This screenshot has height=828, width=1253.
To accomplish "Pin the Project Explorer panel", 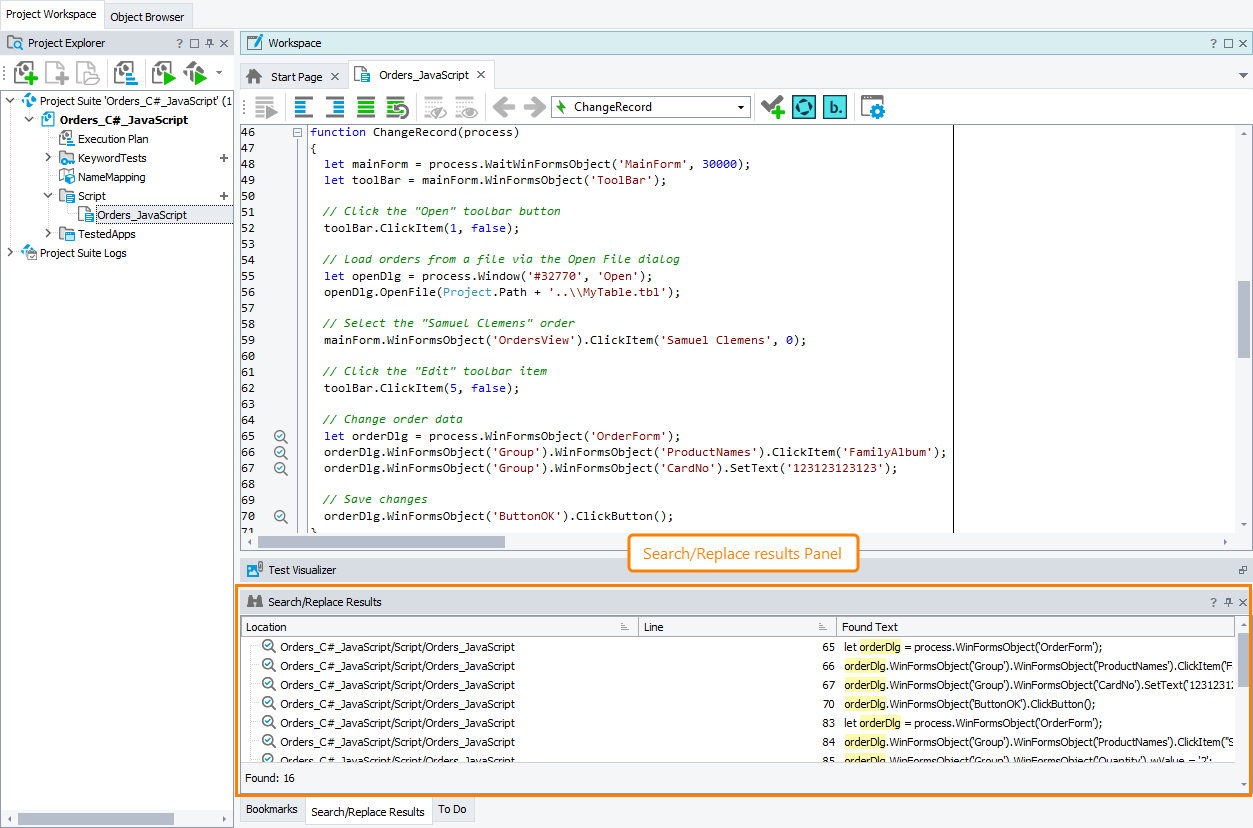I will pyautogui.click(x=210, y=44).
